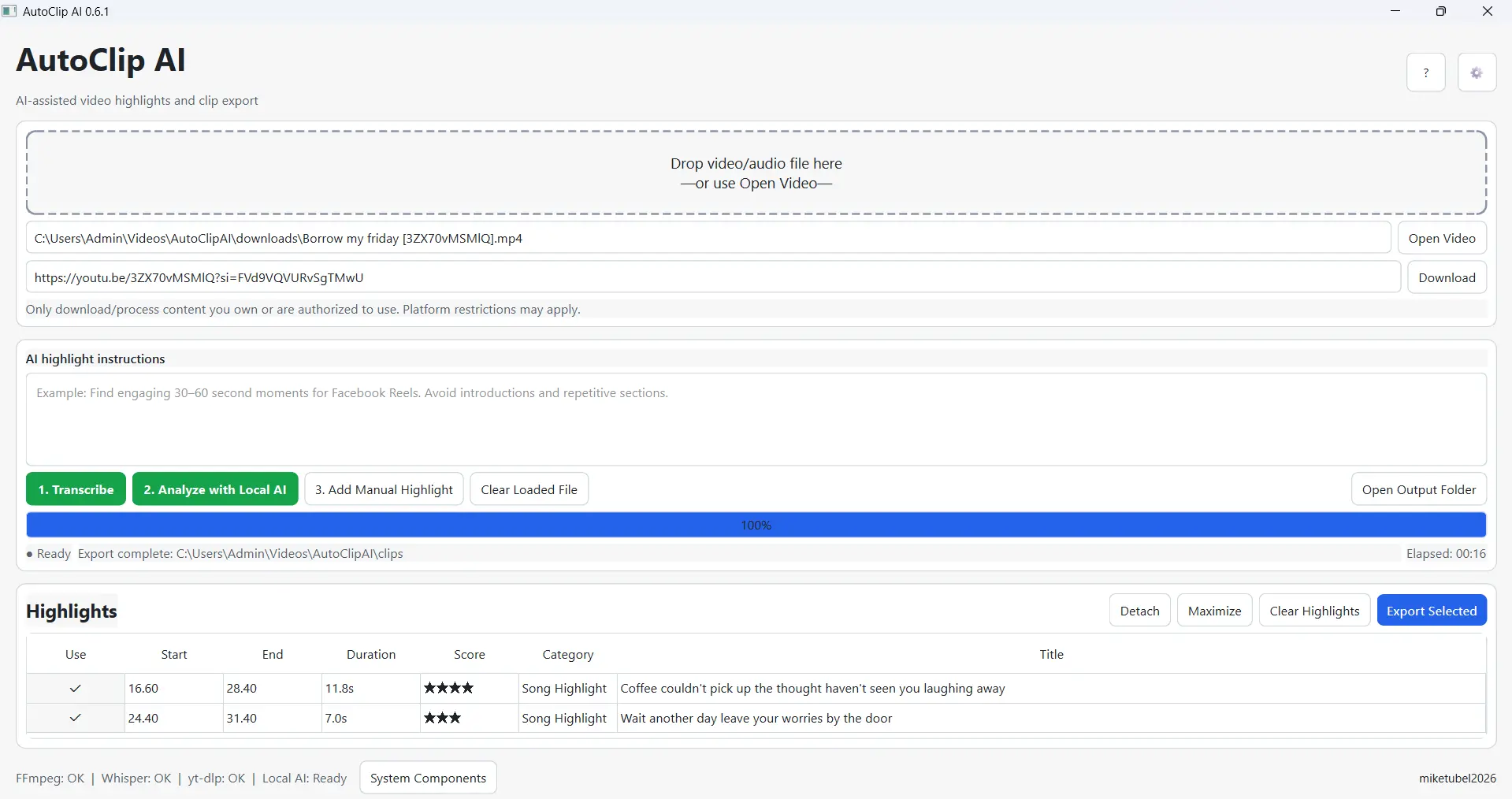Open Output Folder button
The height and width of the screenshot is (799, 1512).
click(1419, 489)
